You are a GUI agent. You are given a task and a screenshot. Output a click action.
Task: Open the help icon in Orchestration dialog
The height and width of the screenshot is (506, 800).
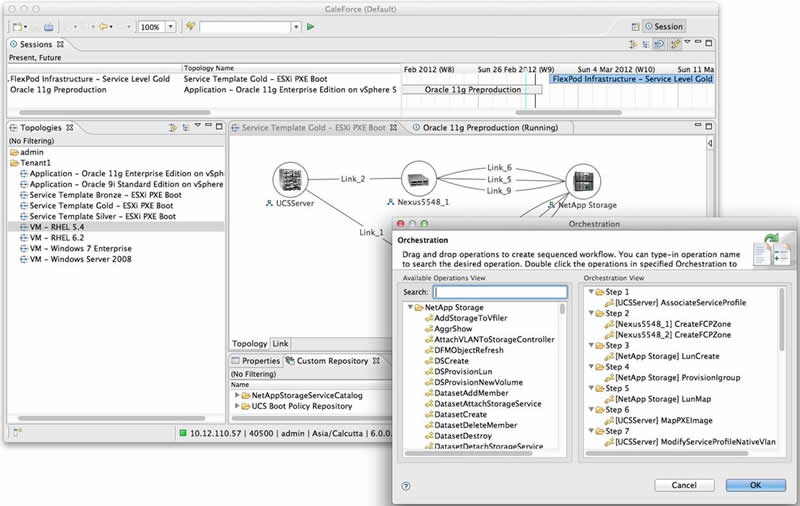click(x=406, y=485)
